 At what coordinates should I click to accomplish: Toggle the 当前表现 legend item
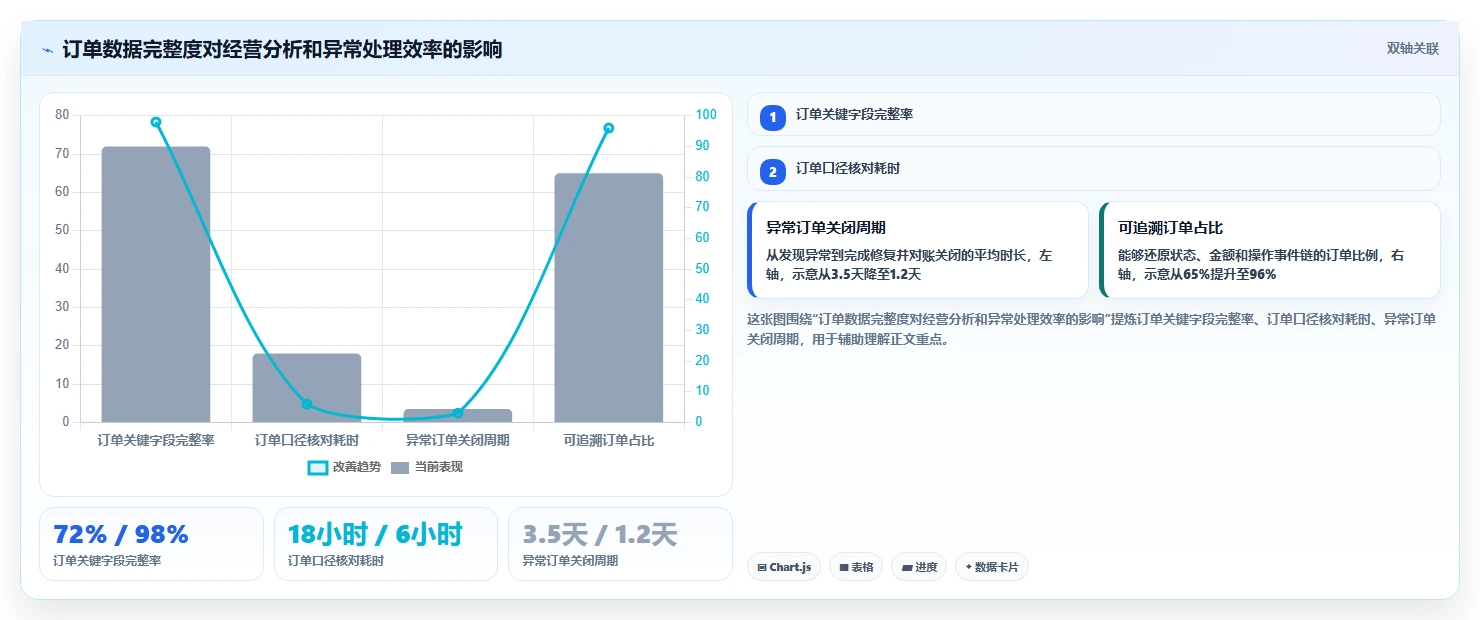(x=426, y=467)
